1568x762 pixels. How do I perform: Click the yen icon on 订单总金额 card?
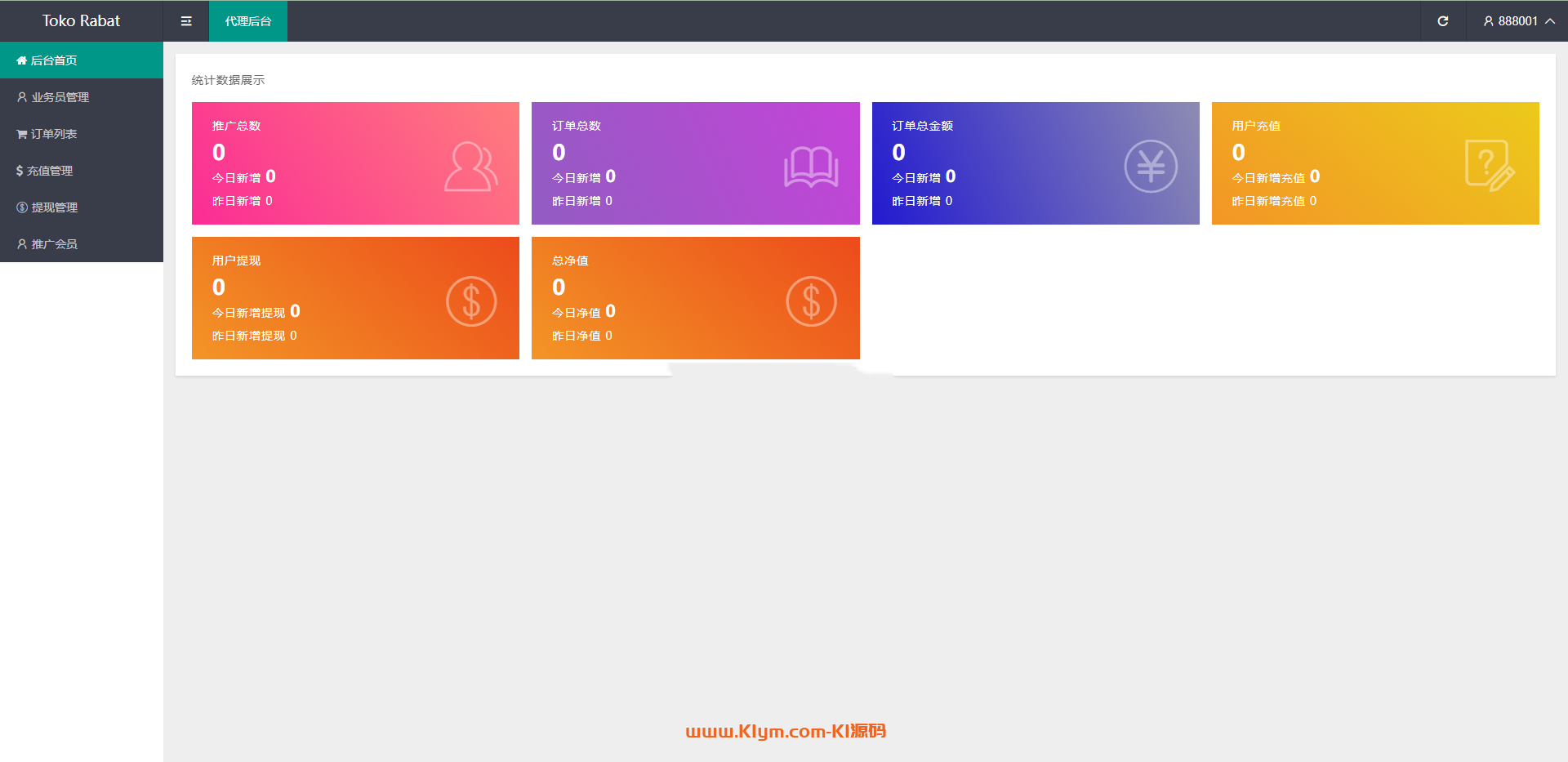click(1151, 167)
